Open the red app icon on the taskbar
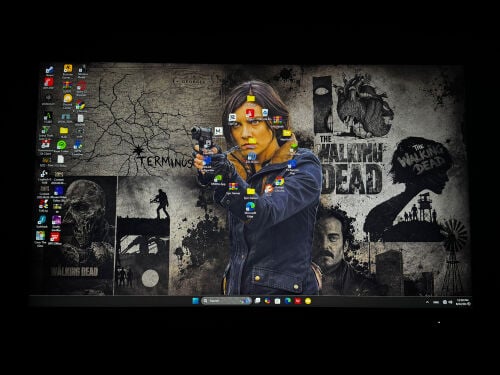The image size is (500, 375). pos(298,301)
